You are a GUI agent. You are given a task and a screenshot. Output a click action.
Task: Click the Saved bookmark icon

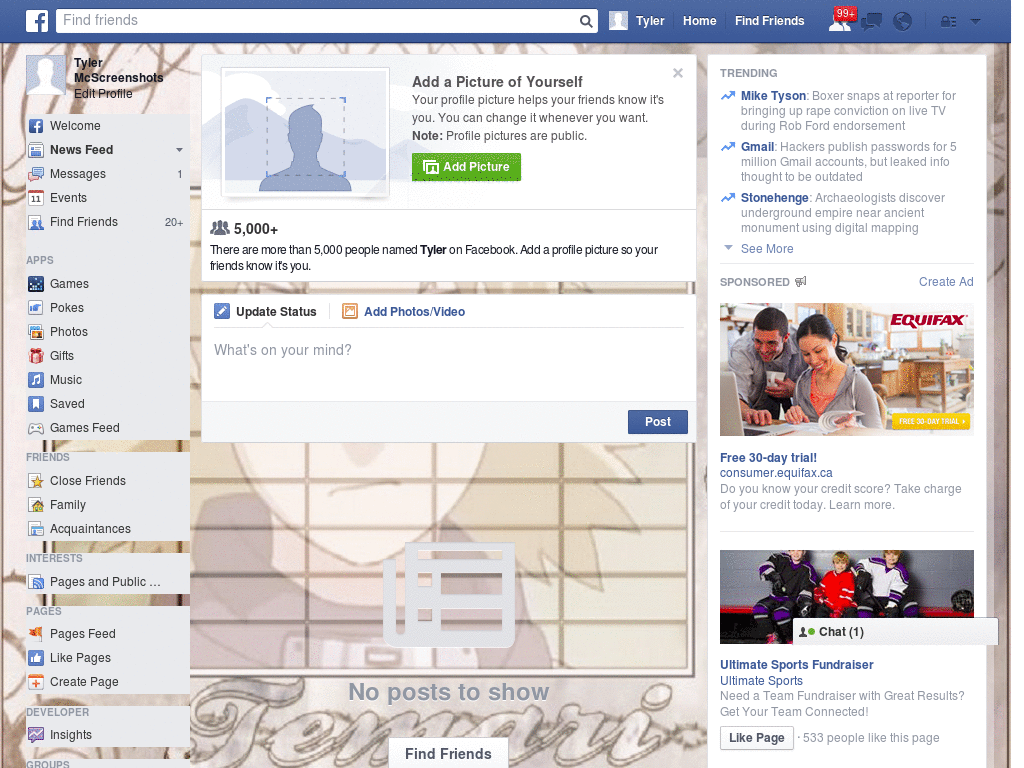[36, 404]
